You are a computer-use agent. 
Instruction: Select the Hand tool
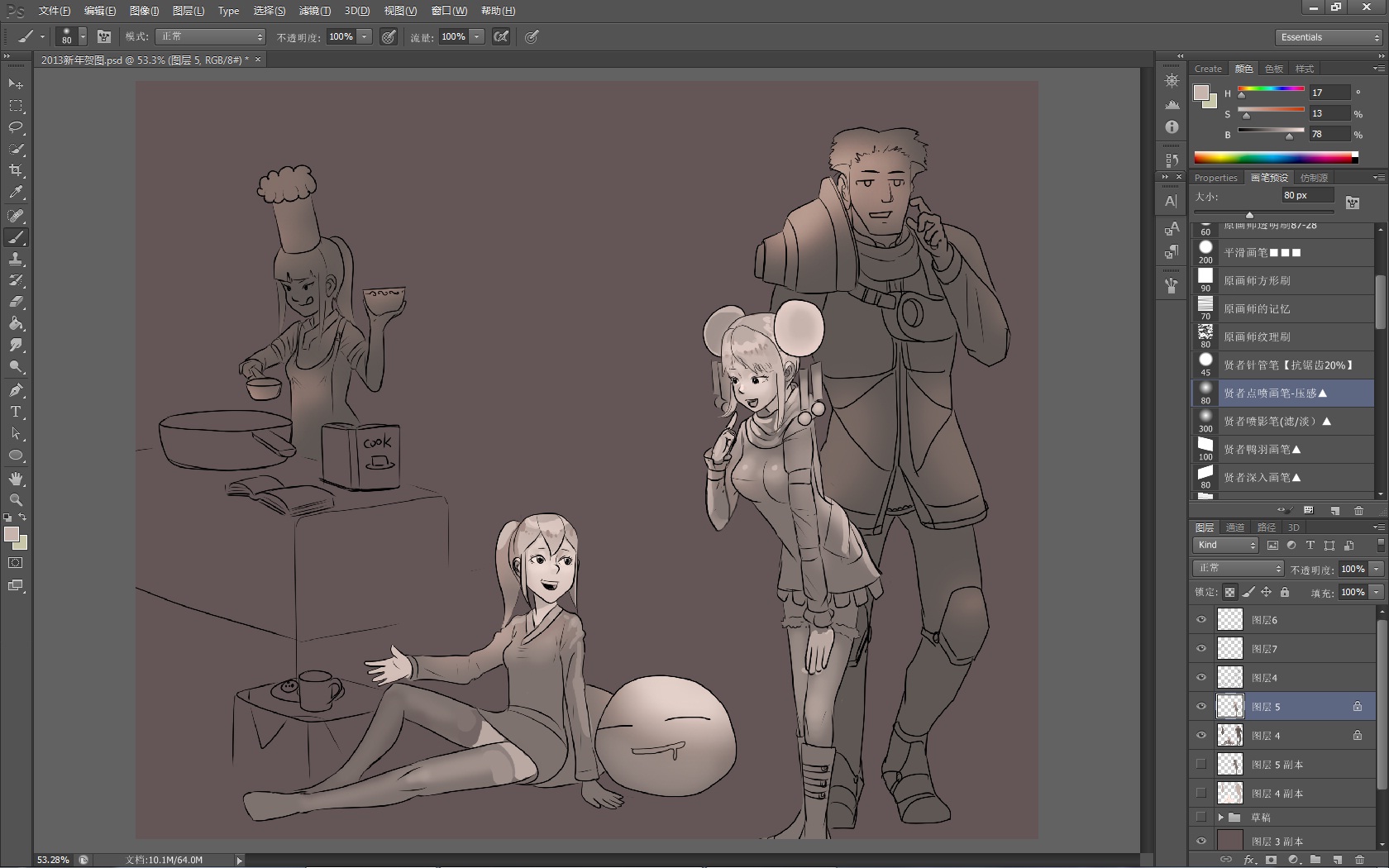click(x=16, y=479)
